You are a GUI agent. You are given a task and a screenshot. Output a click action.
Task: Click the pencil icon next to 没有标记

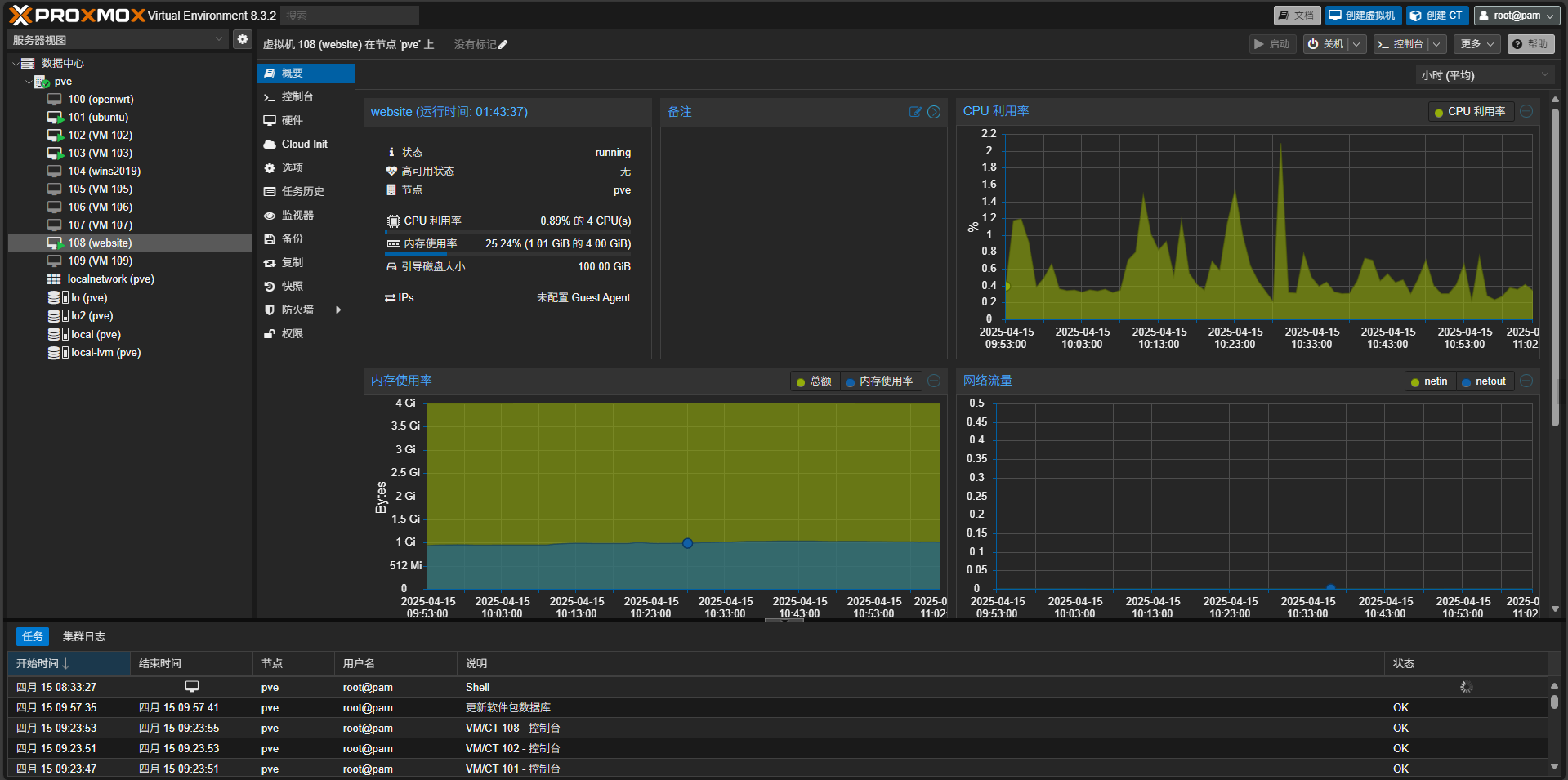[503, 45]
